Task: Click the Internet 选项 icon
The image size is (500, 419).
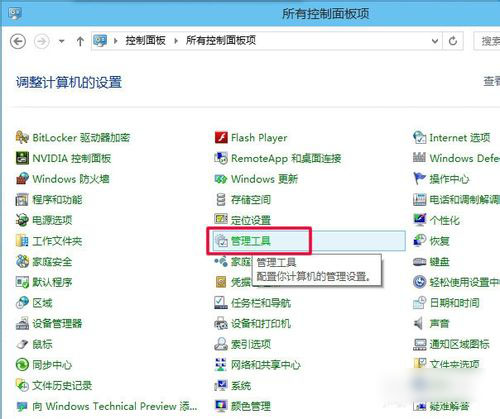Action: (x=419, y=137)
